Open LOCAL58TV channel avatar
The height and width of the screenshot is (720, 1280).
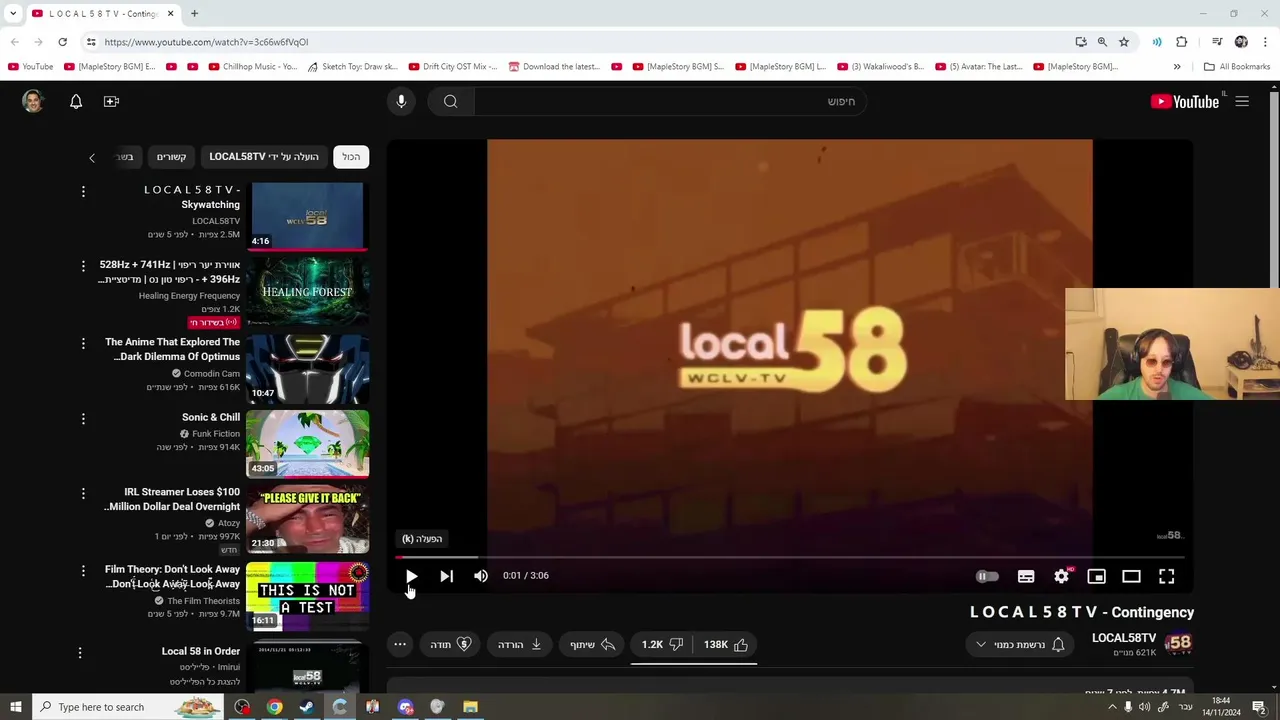point(1179,644)
